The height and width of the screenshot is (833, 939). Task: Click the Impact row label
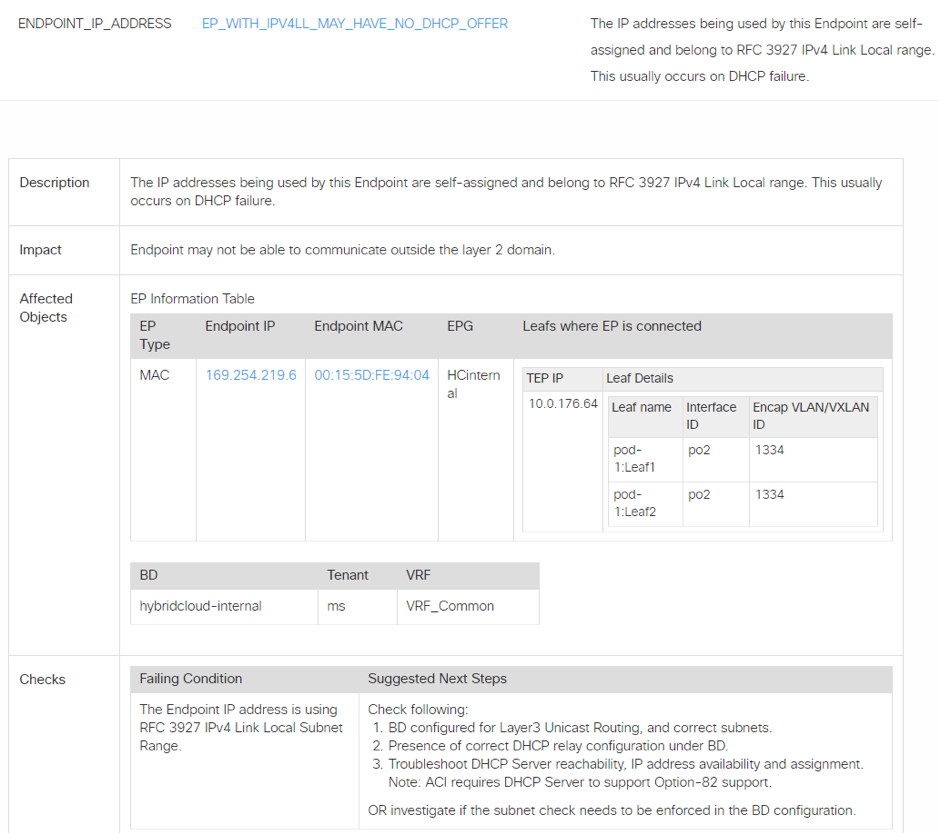pos(41,250)
